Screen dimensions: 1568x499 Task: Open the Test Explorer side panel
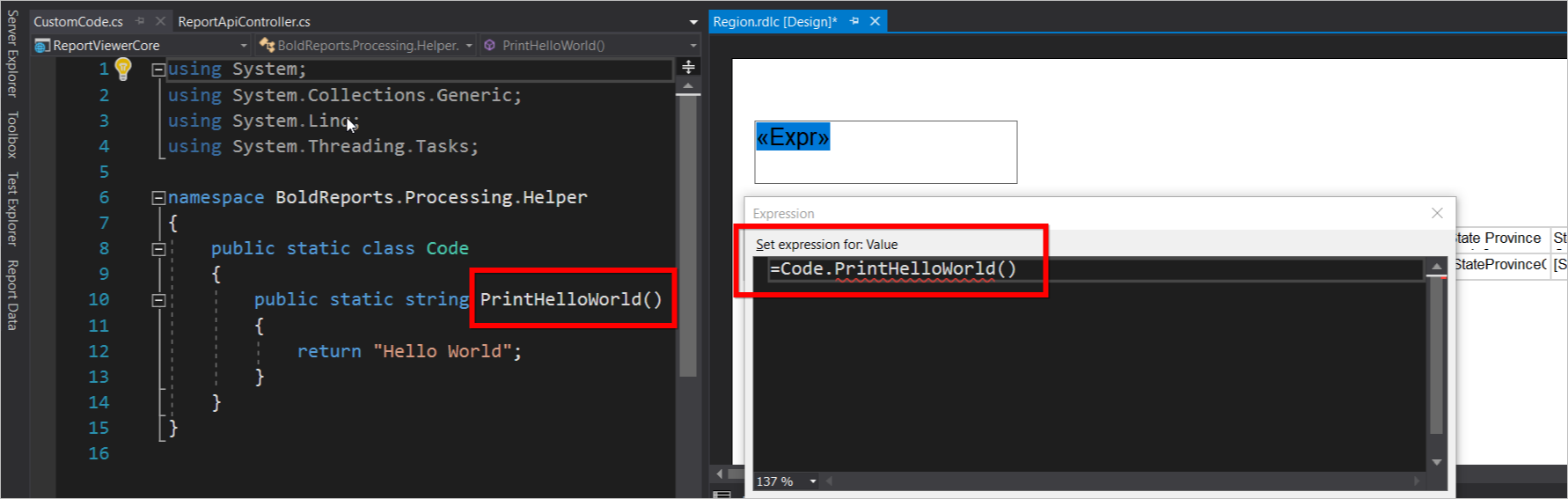[12, 209]
